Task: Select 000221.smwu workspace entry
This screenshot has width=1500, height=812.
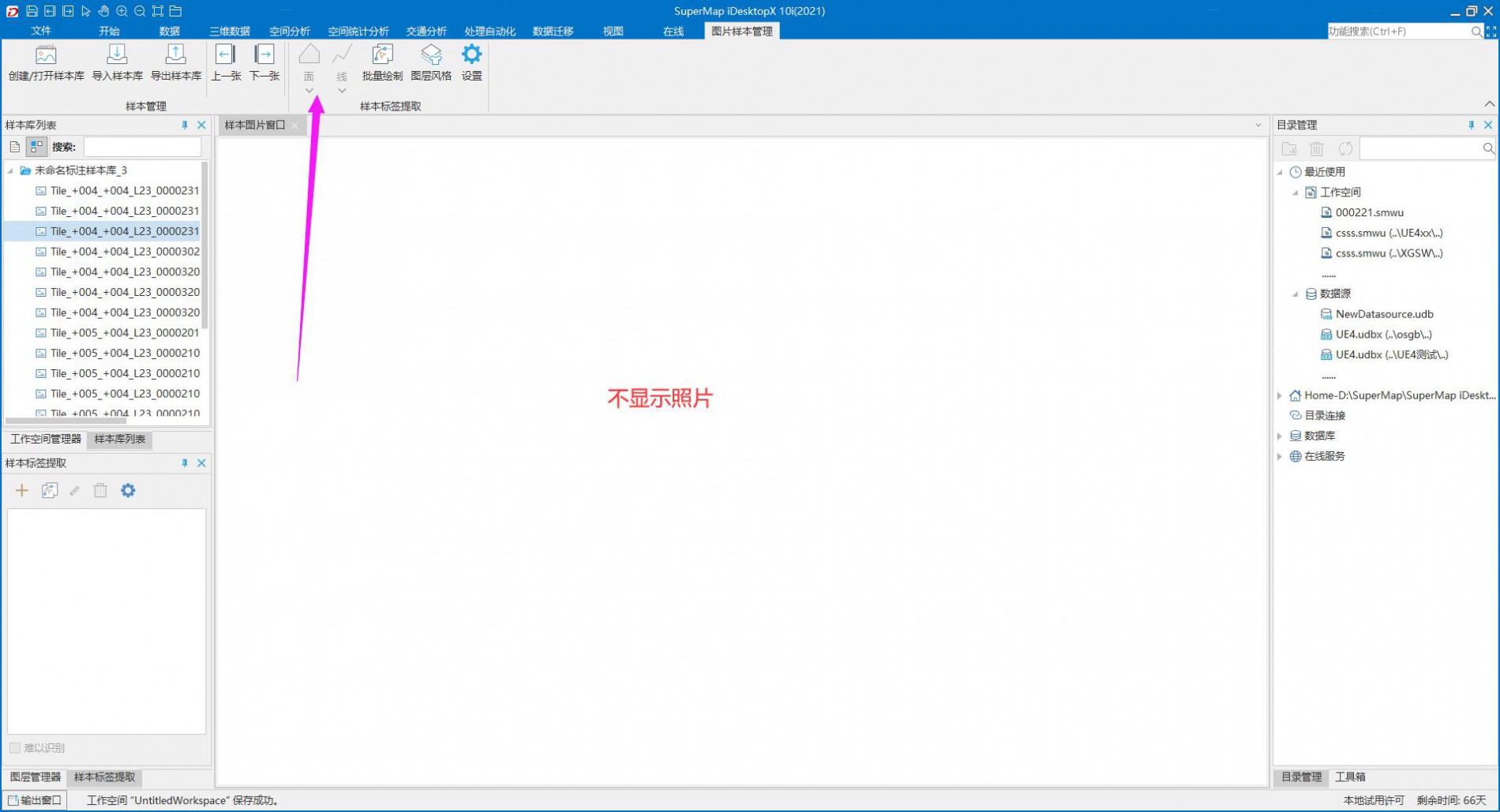Action: pos(1362,213)
